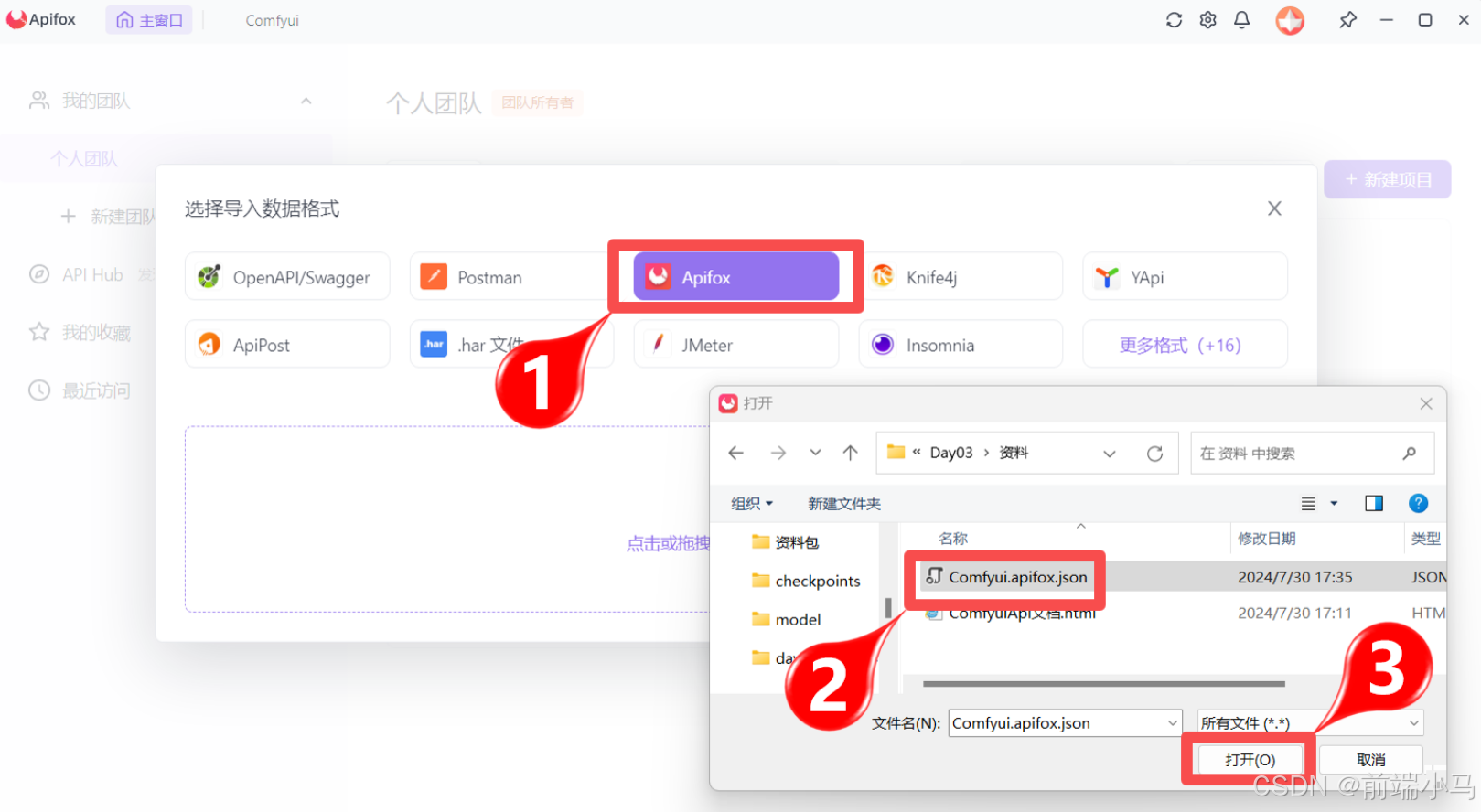Close the 打开 file dialog
The height and width of the screenshot is (812, 1481).
(1425, 403)
